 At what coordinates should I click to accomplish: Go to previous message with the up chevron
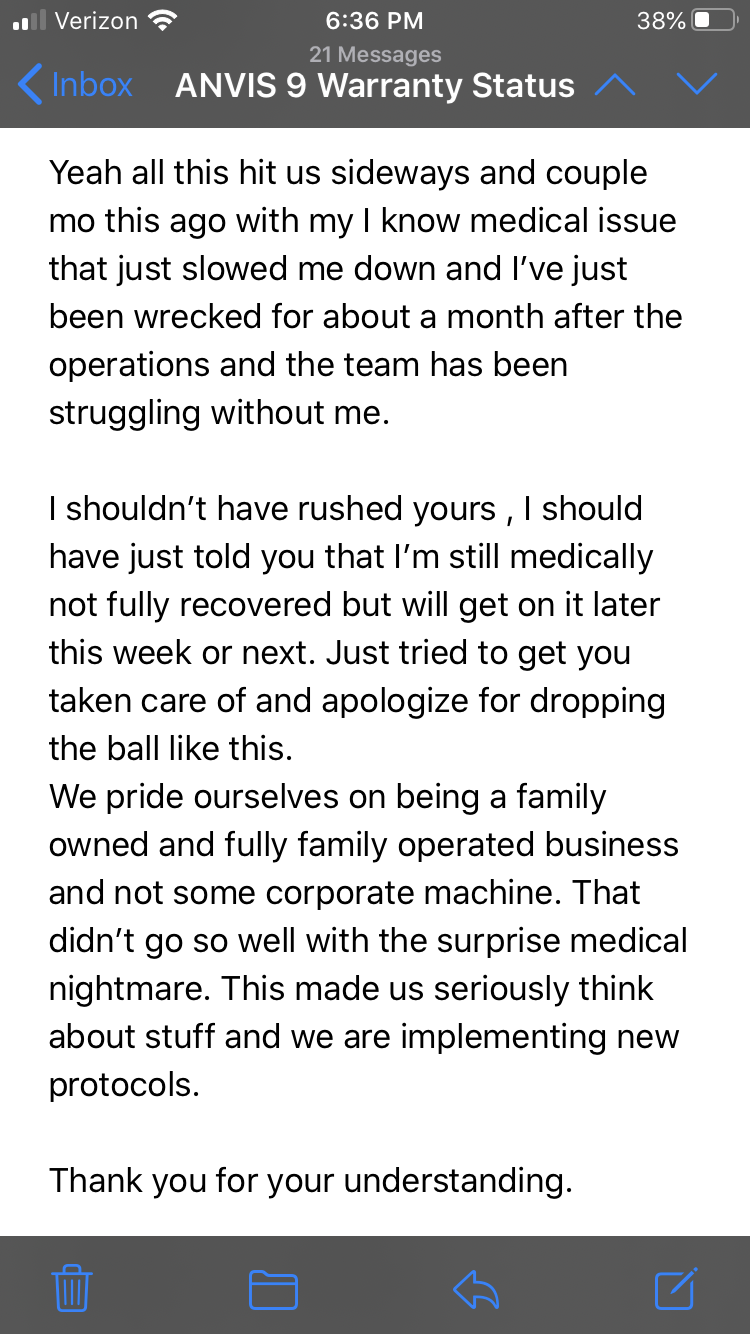pos(615,85)
